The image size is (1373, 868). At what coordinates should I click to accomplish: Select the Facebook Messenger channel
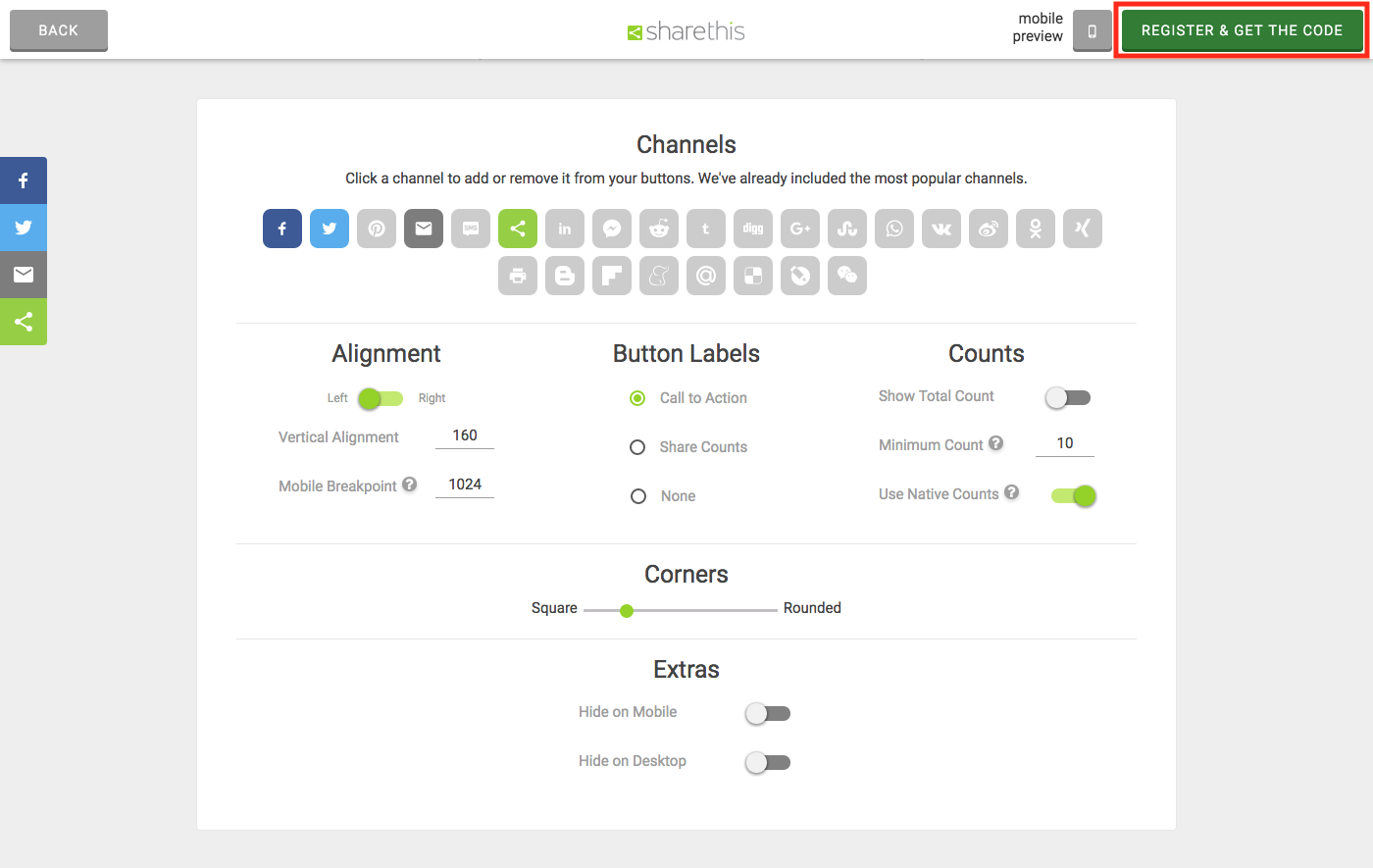[x=612, y=229]
